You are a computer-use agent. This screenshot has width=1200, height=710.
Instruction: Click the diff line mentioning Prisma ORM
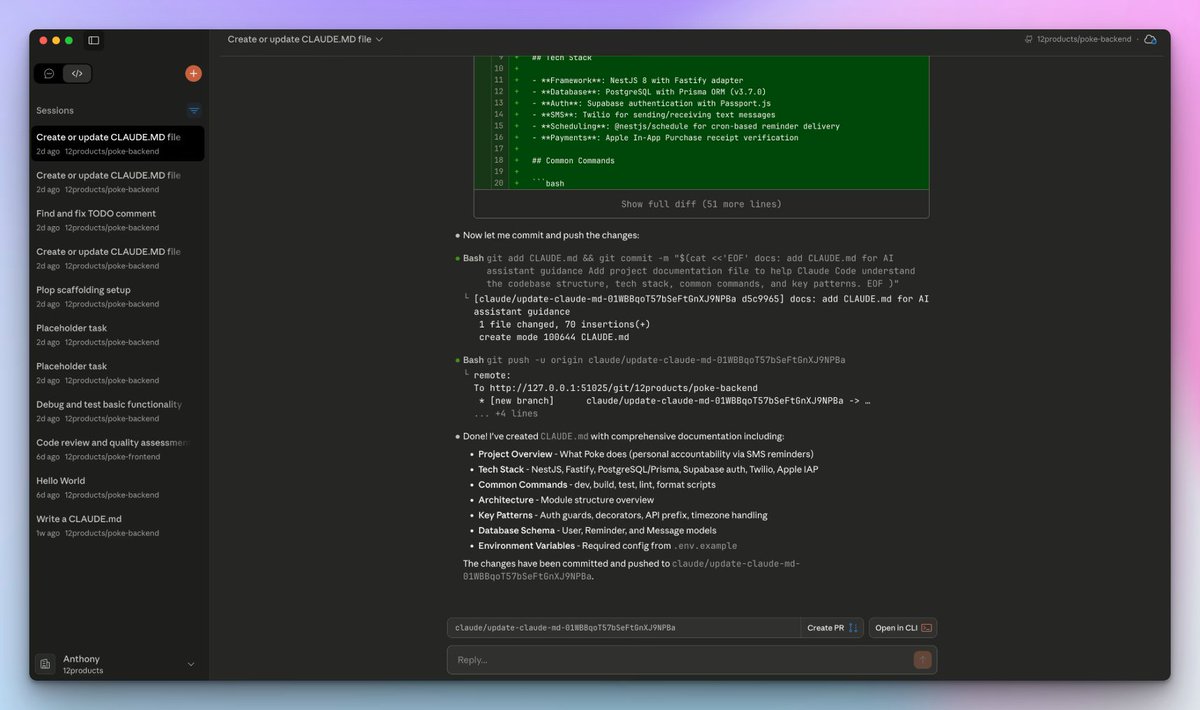(x=648, y=92)
